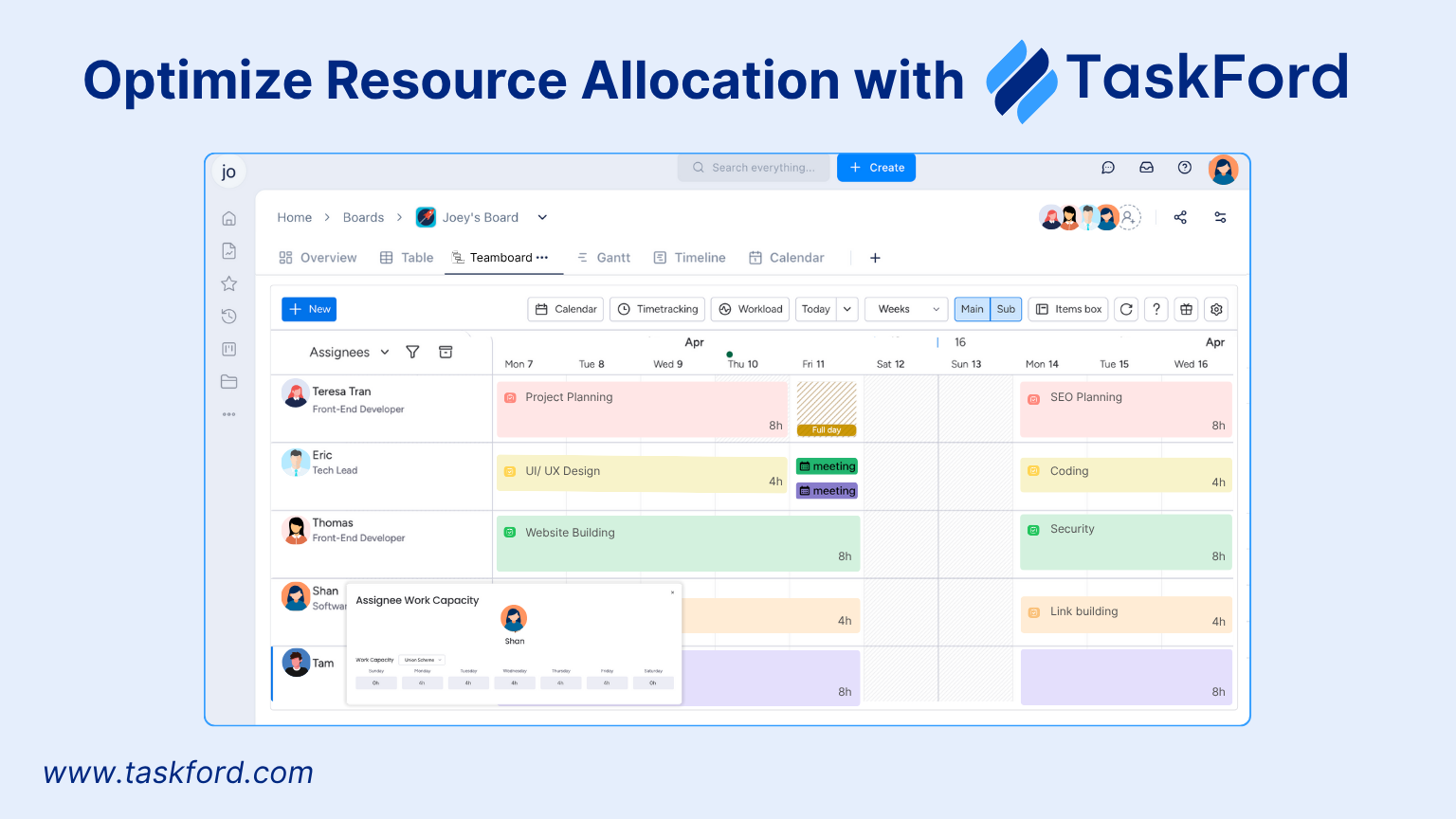Open Favorites star icon in sidebar
Screen dimensions: 1456x819
pyautogui.click(x=228, y=283)
